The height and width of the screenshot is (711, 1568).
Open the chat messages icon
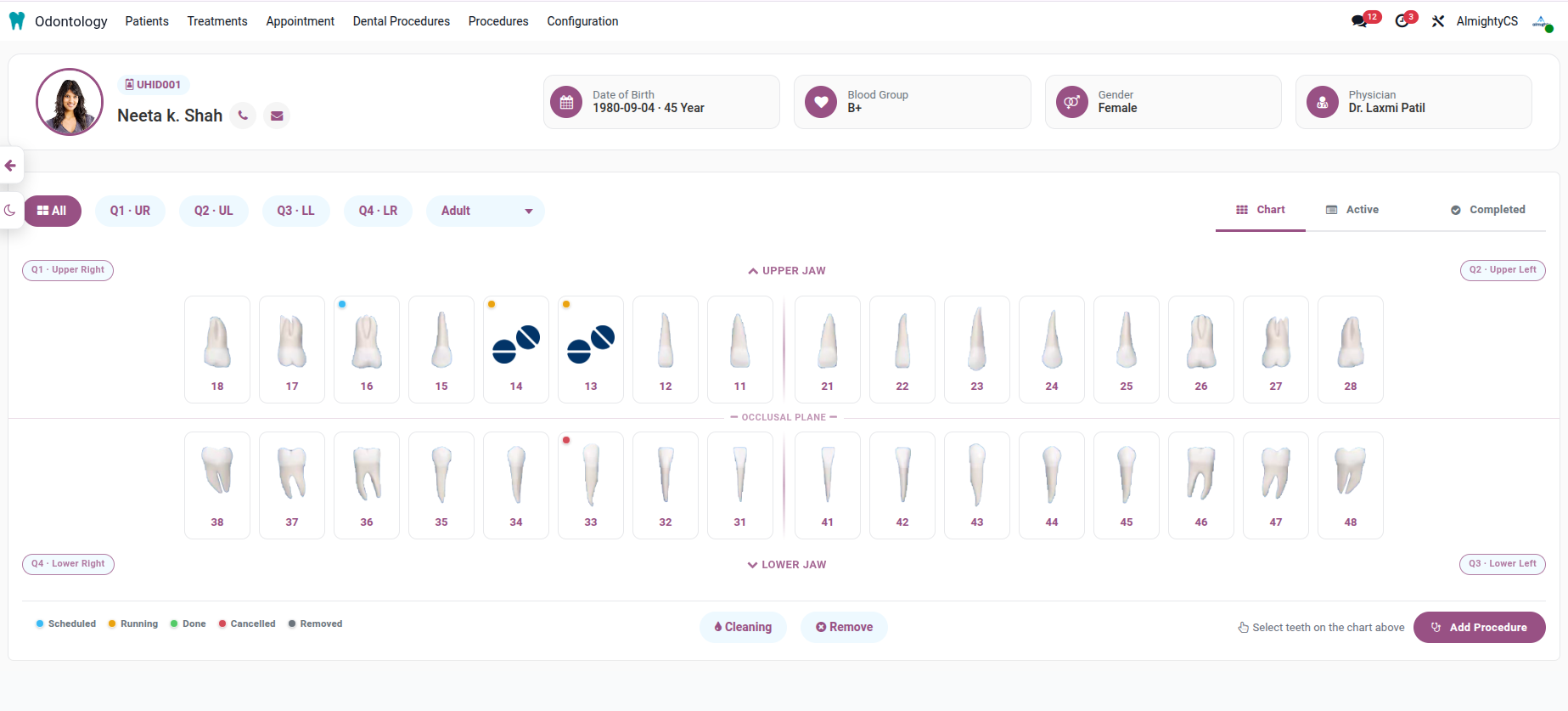1359,21
